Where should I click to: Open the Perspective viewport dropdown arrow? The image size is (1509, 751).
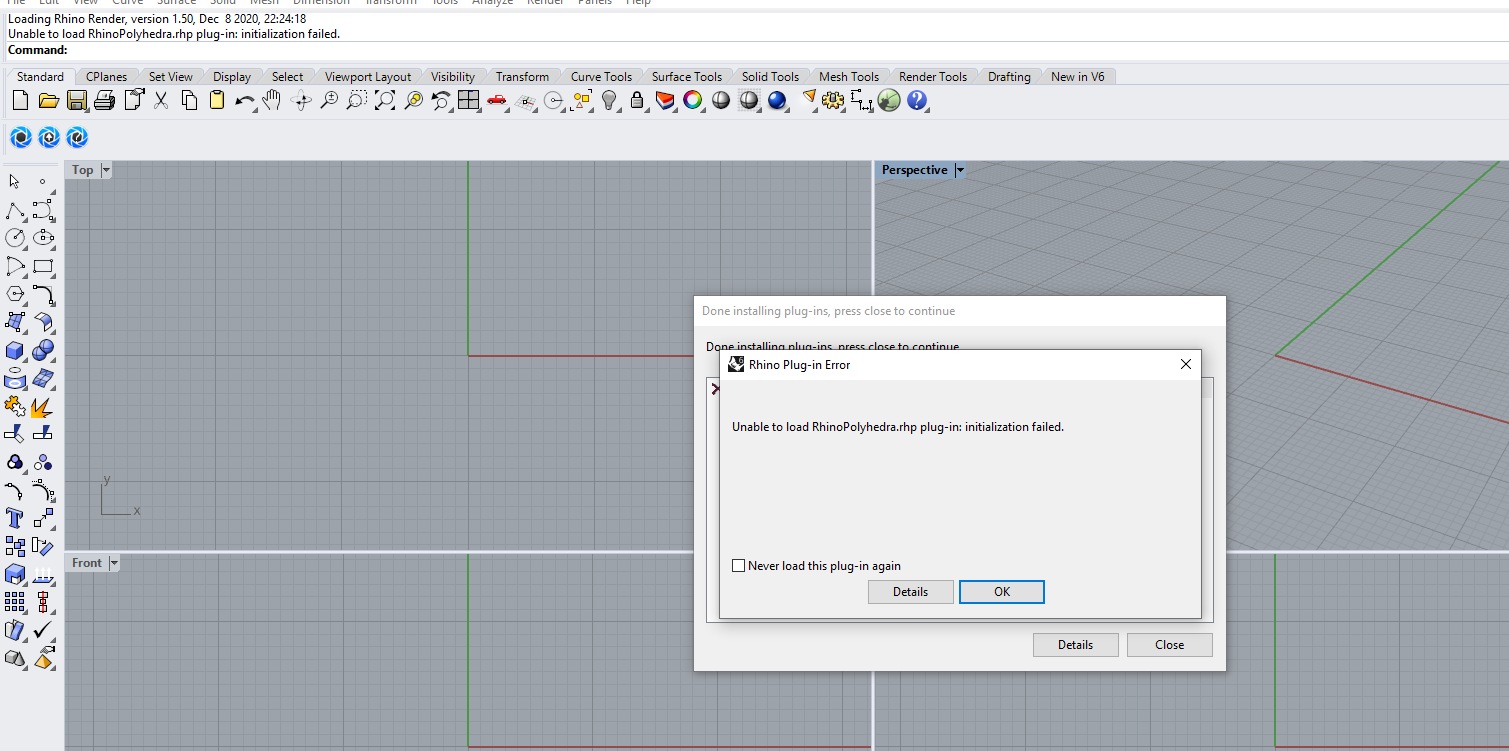coord(960,171)
